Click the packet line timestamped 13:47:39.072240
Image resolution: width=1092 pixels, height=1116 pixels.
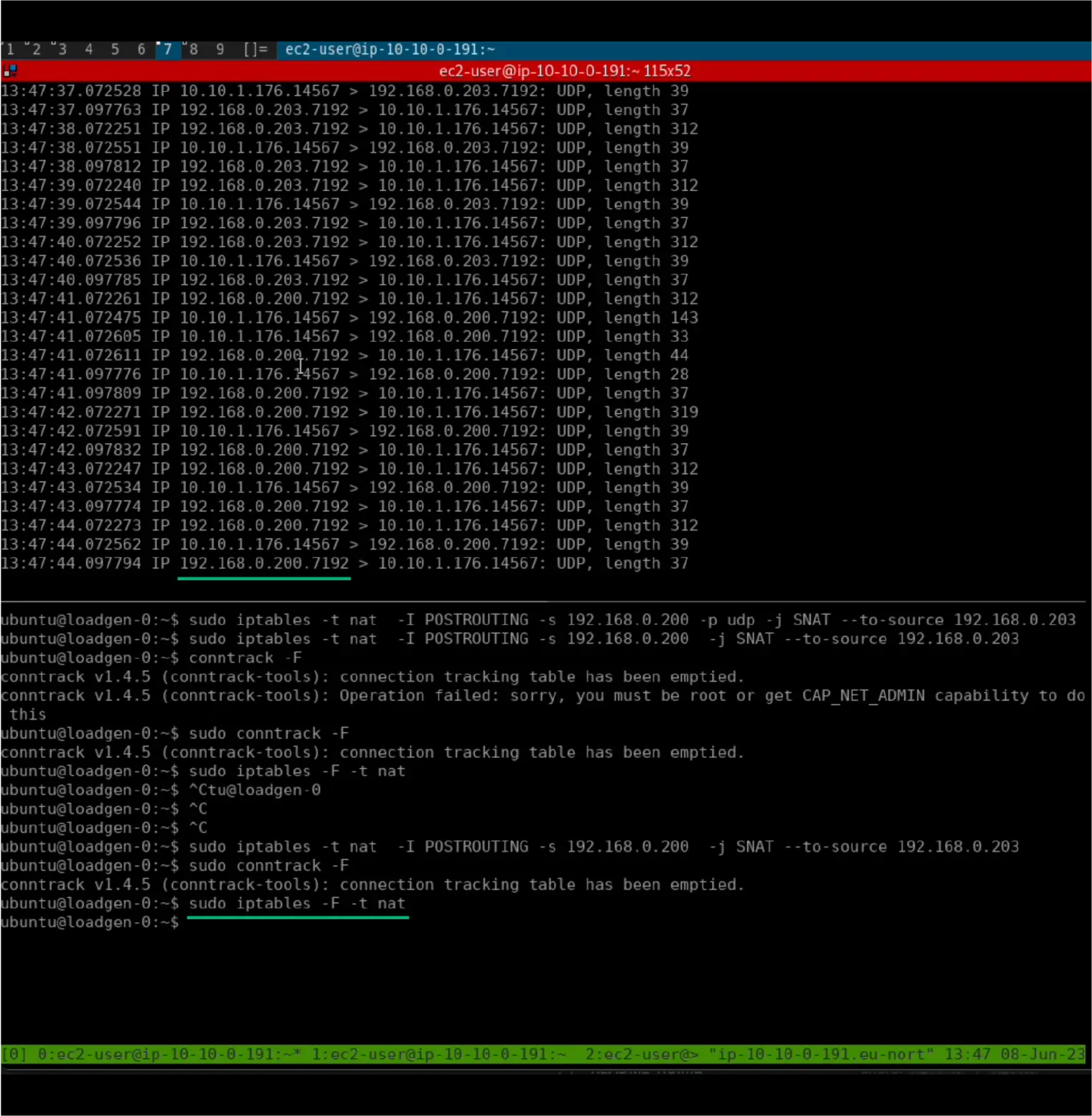click(x=350, y=185)
